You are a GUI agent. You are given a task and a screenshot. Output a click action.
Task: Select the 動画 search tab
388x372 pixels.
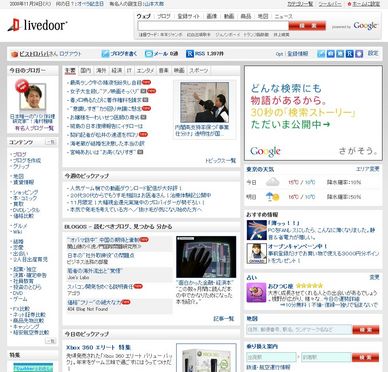click(x=229, y=16)
